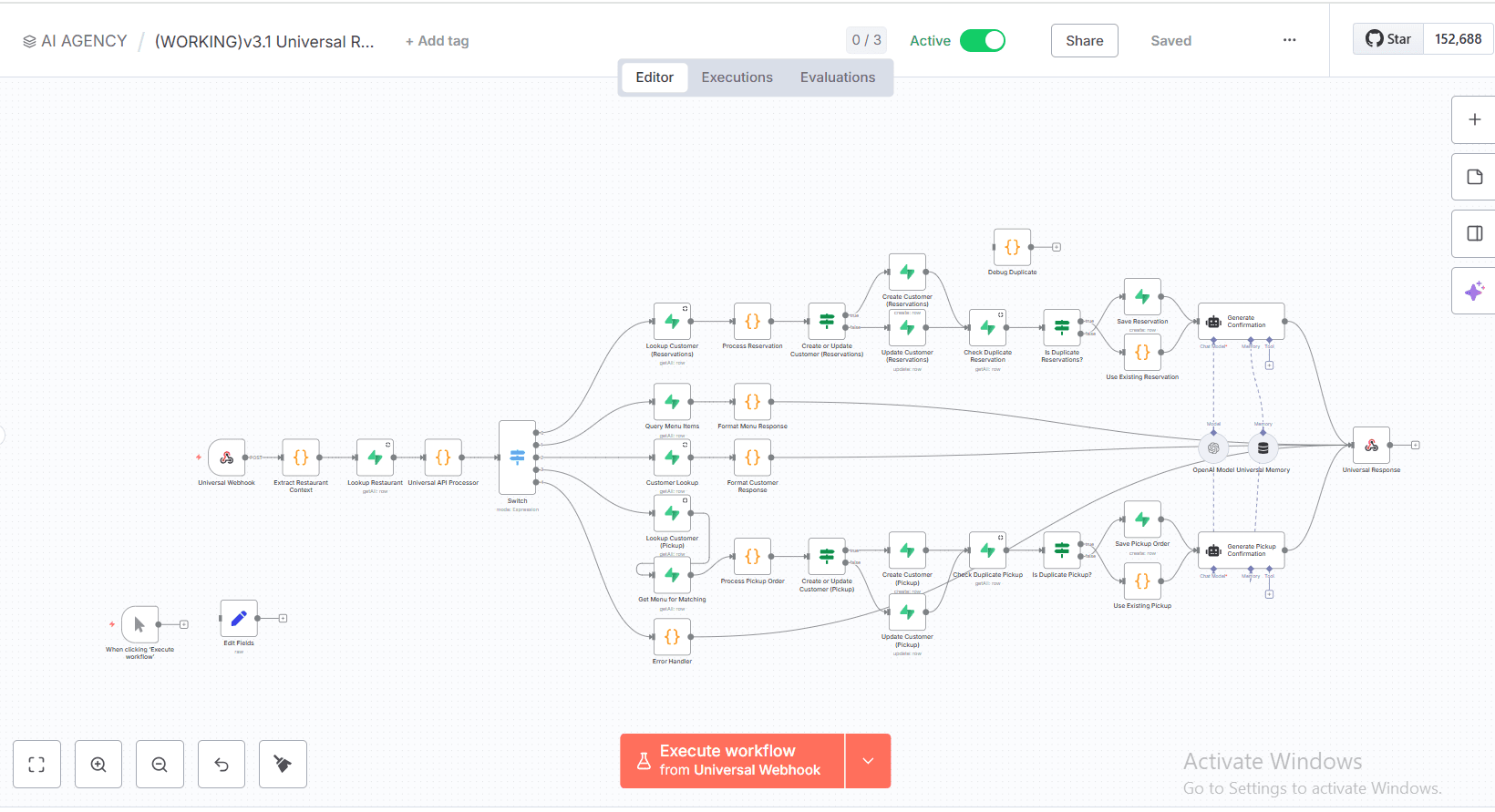This screenshot has width=1495, height=812.
Task: Select the Universal Webhook trigger node
Action: click(226, 457)
